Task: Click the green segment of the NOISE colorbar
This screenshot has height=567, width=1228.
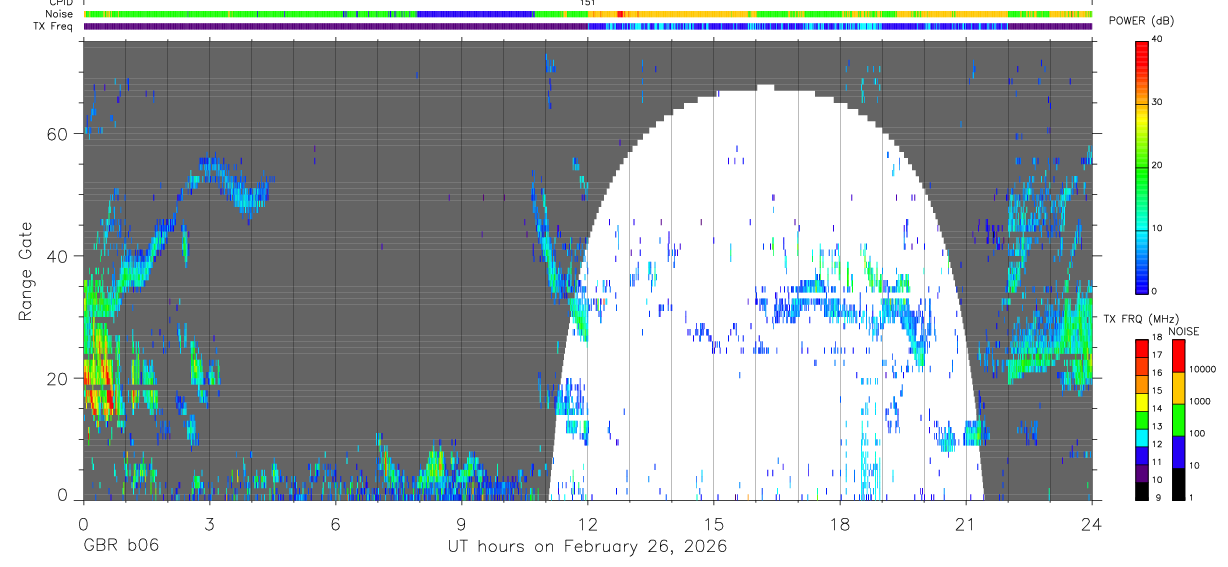Action: click(x=1179, y=420)
